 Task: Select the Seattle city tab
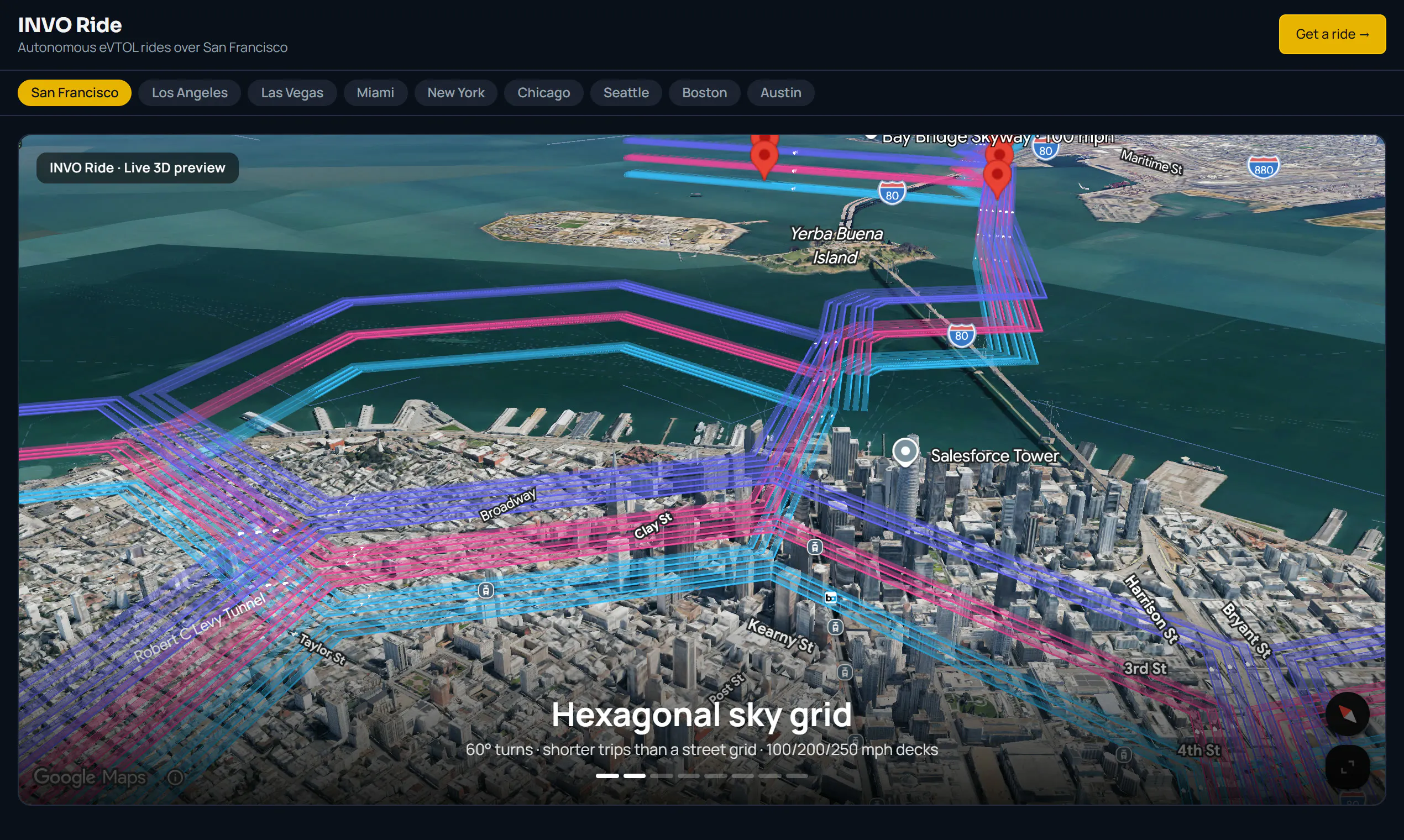(626, 93)
